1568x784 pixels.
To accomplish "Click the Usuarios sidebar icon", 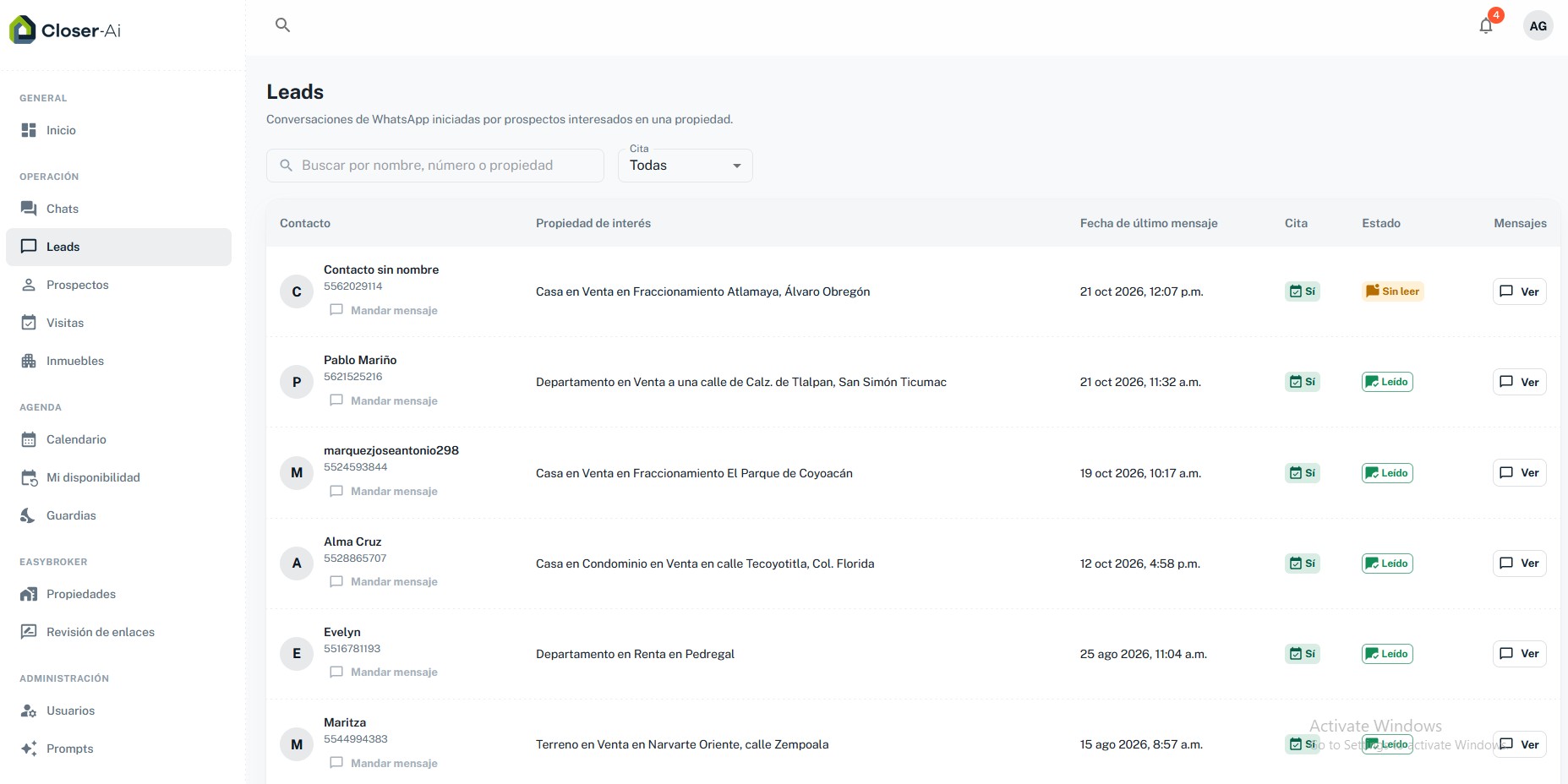I will pyautogui.click(x=29, y=710).
